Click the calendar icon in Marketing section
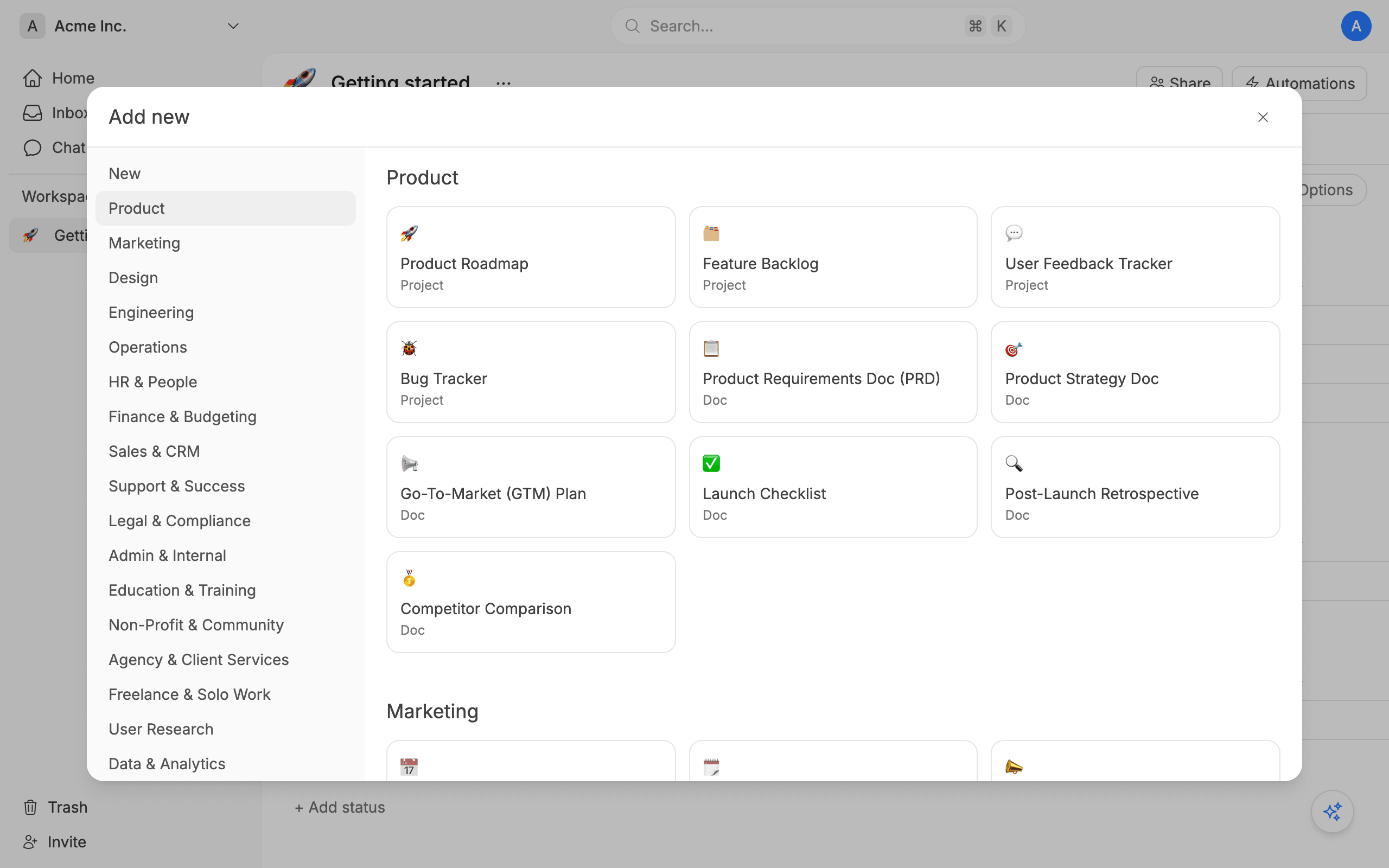This screenshot has width=1389, height=868. point(409,767)
